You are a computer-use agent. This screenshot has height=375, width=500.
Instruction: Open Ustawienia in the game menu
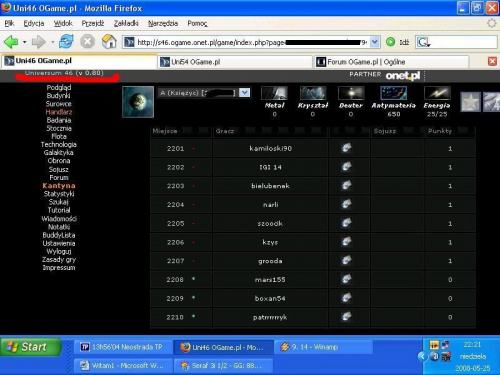pyautogui.click(x=59, y=243)
